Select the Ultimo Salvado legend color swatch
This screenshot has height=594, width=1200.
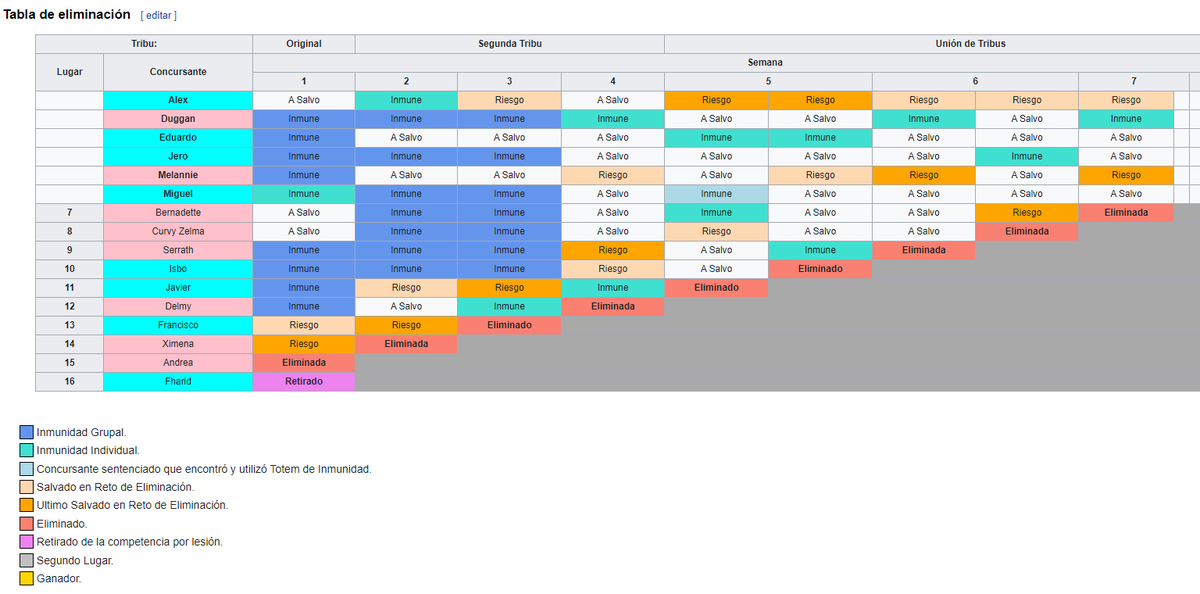pos(27,505)
